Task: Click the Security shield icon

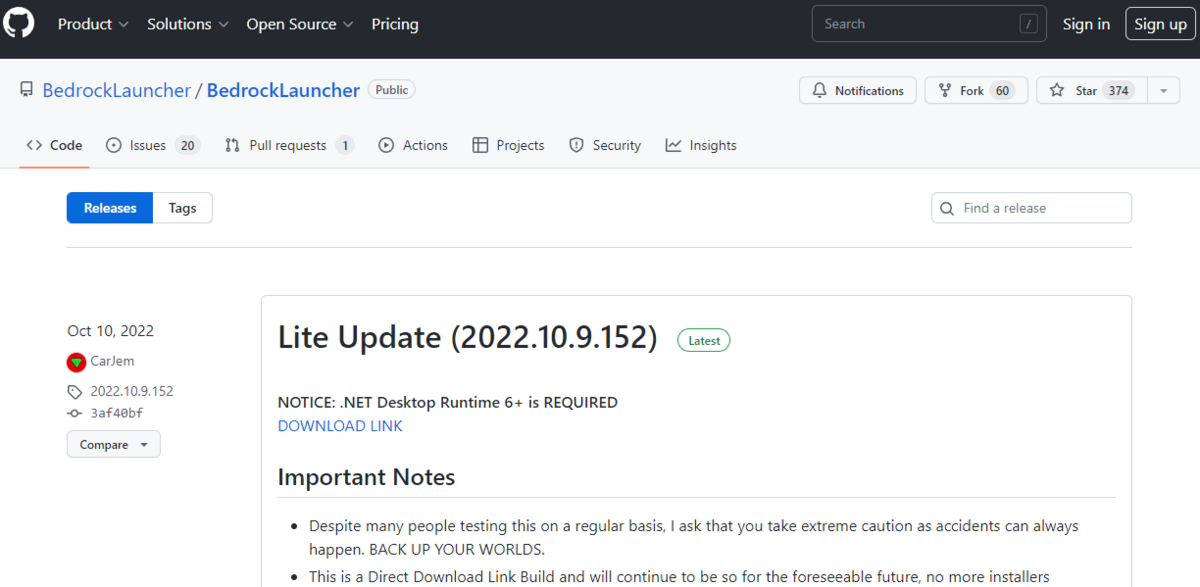Action: (576, 145)
